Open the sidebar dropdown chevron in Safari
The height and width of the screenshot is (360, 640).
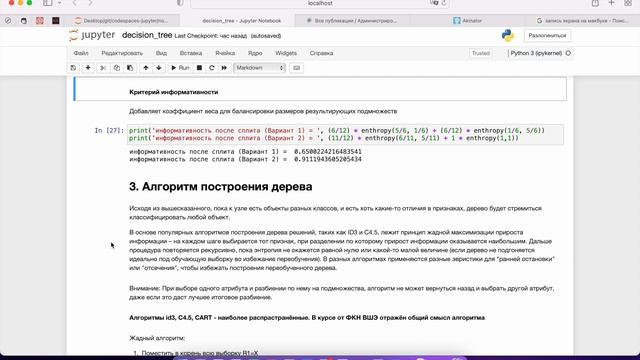pyautogui.click(x=60, y=3)
